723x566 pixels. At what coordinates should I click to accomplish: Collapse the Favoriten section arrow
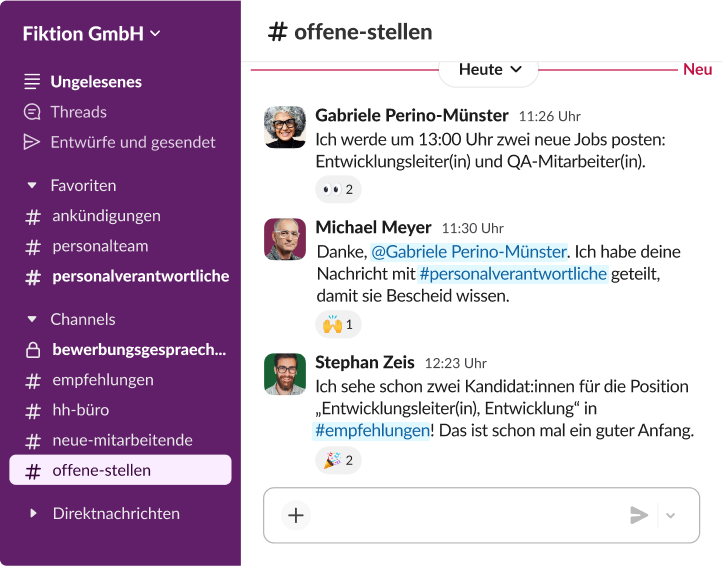(32, 185)
